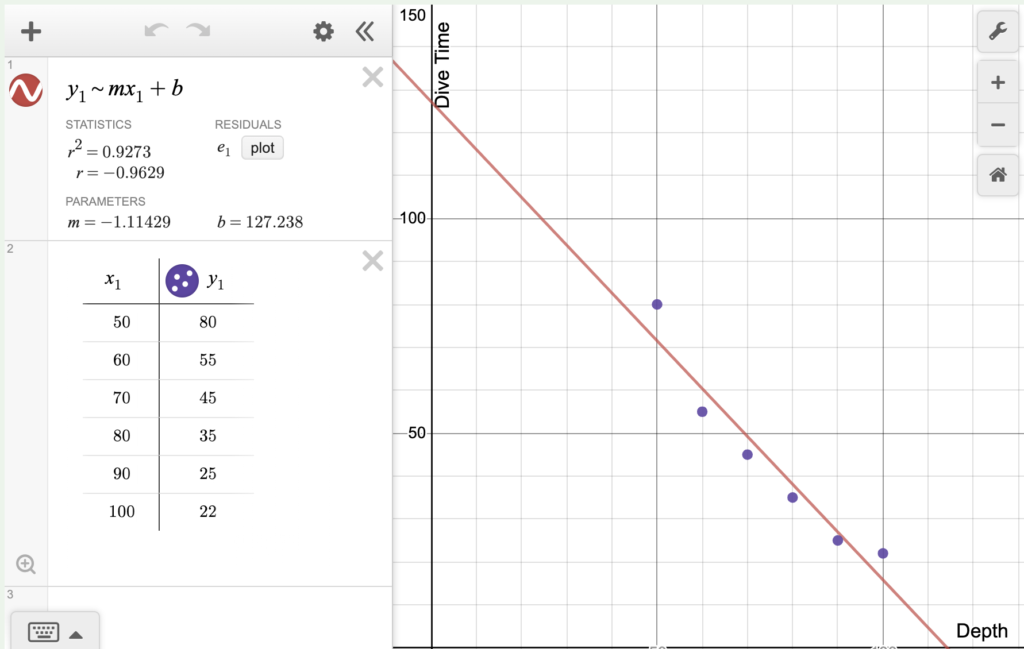Edit the regression formula y1 ~ mx1 + b
The image size is (1024, 649).
[124, 89]
